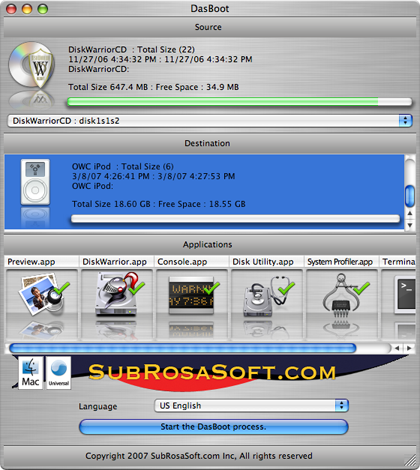Open the SubRosaSoft.com banner link
This screenshot has width=420, height=470.
tap(212, 372)
